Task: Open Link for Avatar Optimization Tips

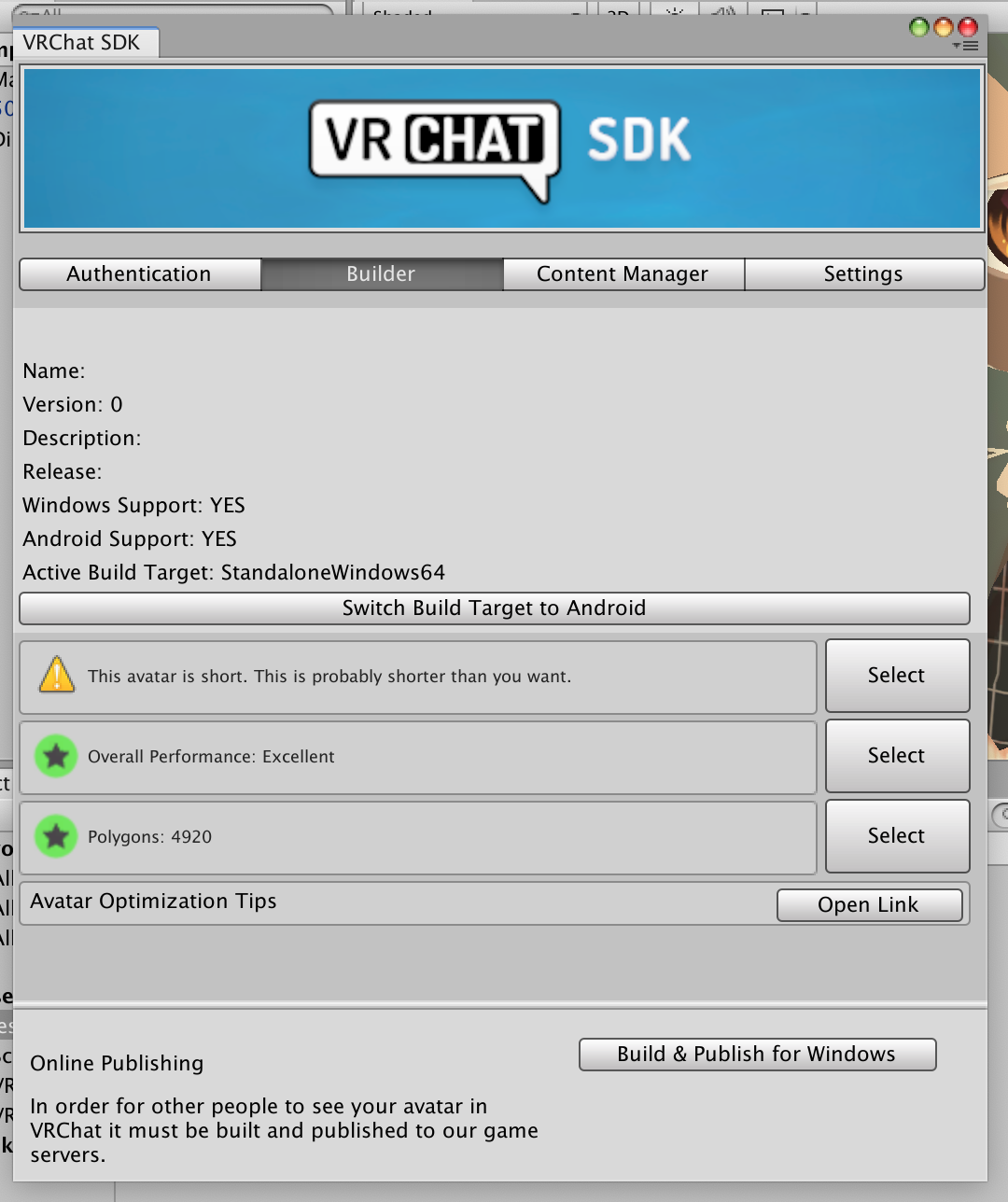Action: [x=869, y=905]
